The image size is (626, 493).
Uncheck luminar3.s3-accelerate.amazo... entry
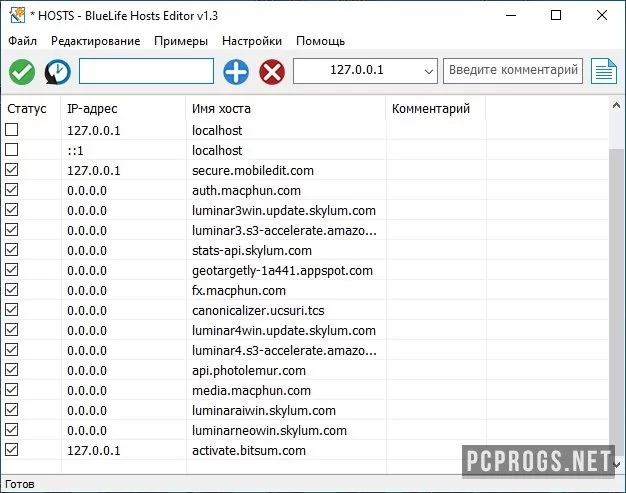tap(12, 230)
